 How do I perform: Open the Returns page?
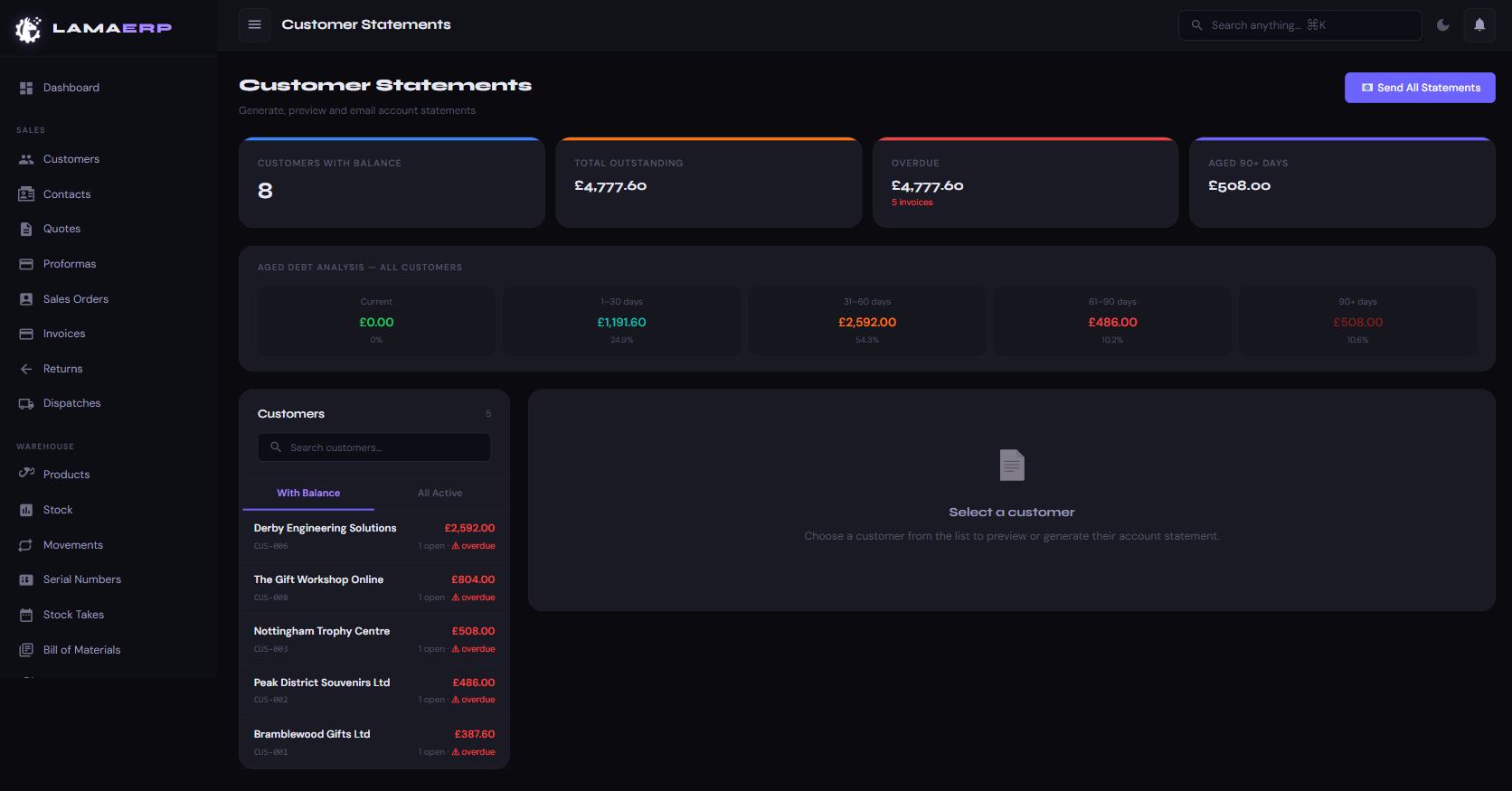coord(62,369)
